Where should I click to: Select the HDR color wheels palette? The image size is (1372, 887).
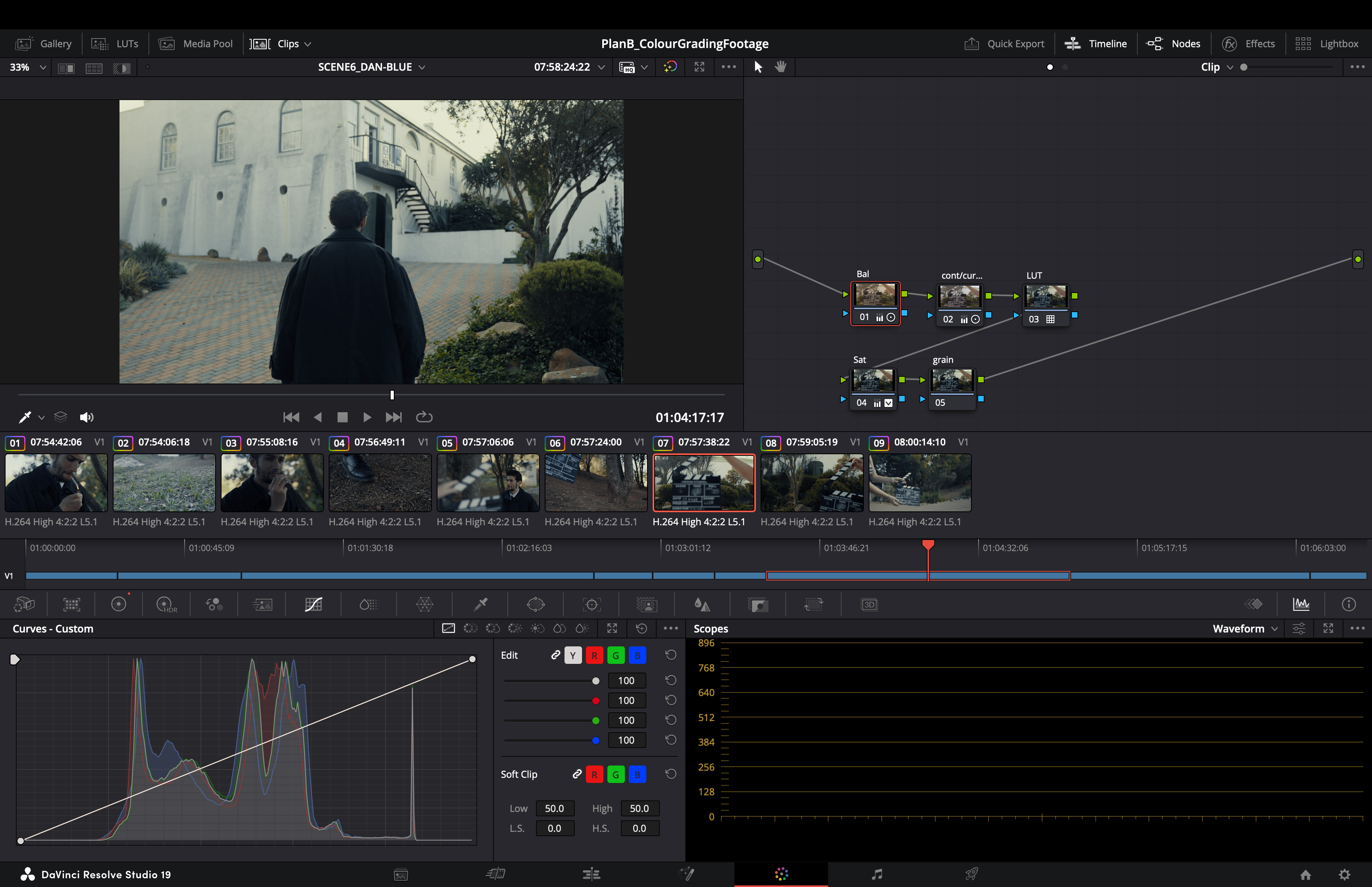pos(166,604)
